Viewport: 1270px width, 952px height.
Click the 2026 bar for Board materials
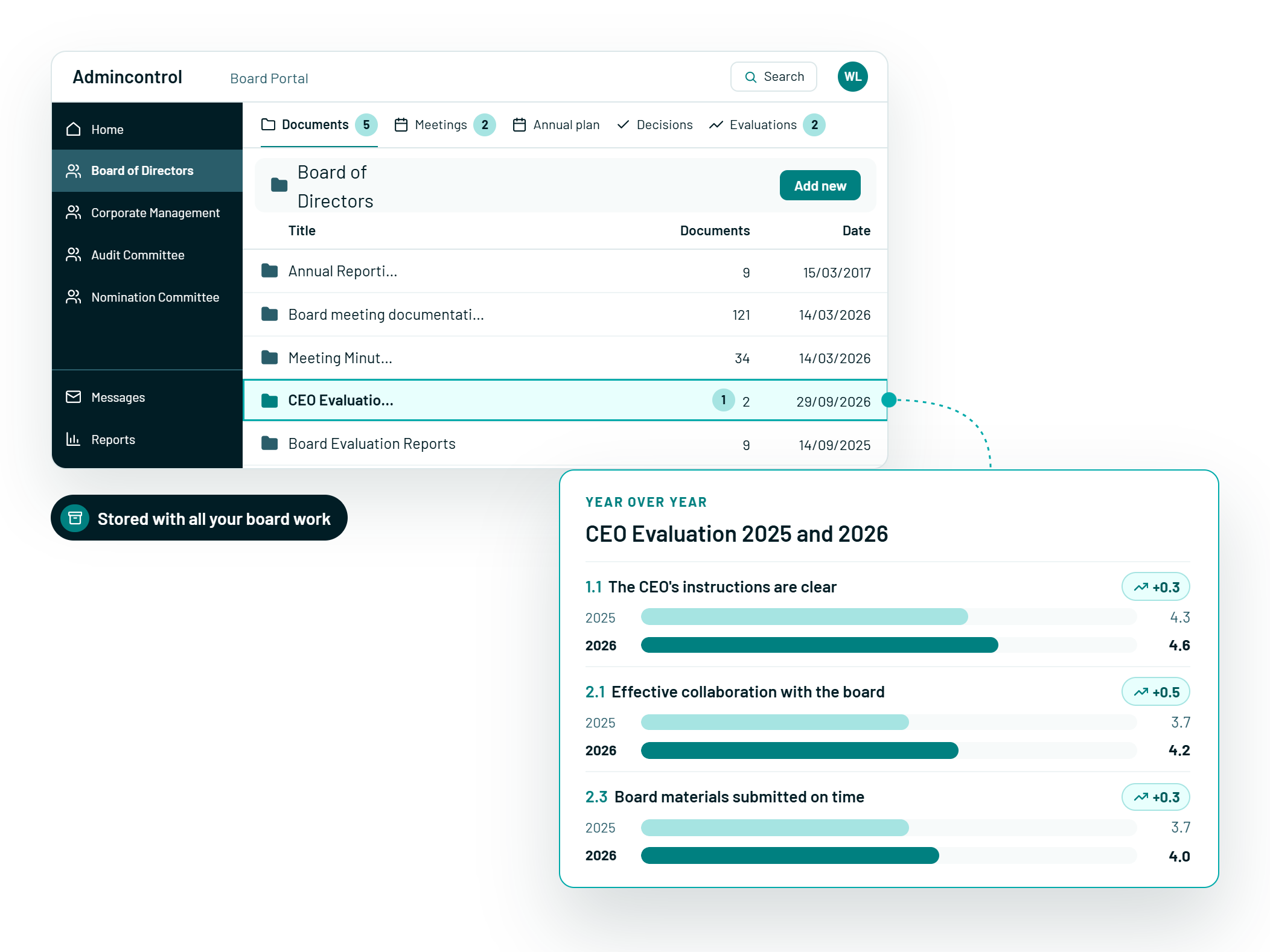point(790,855)
